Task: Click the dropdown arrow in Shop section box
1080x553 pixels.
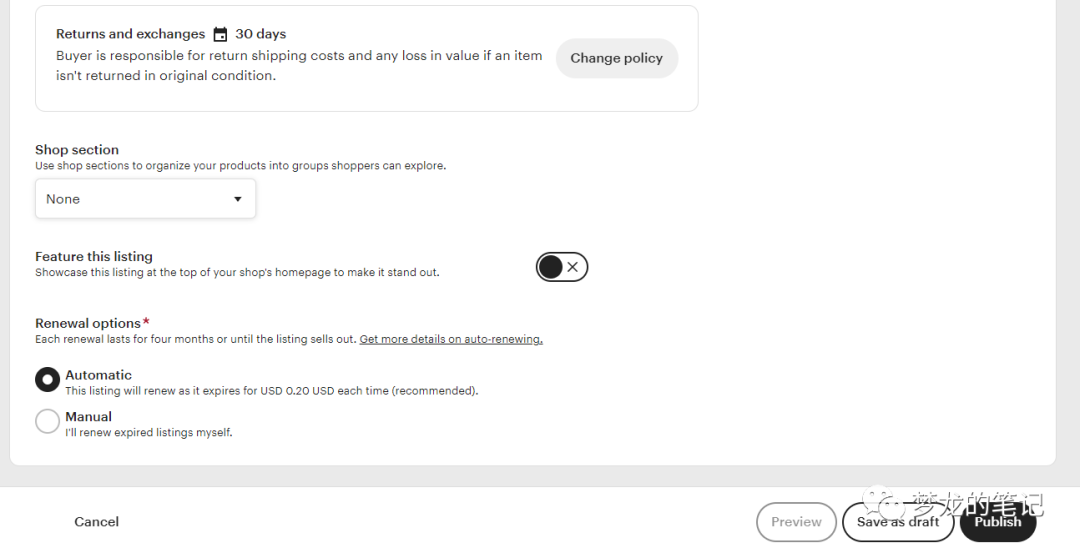Action: coord(238,199)
